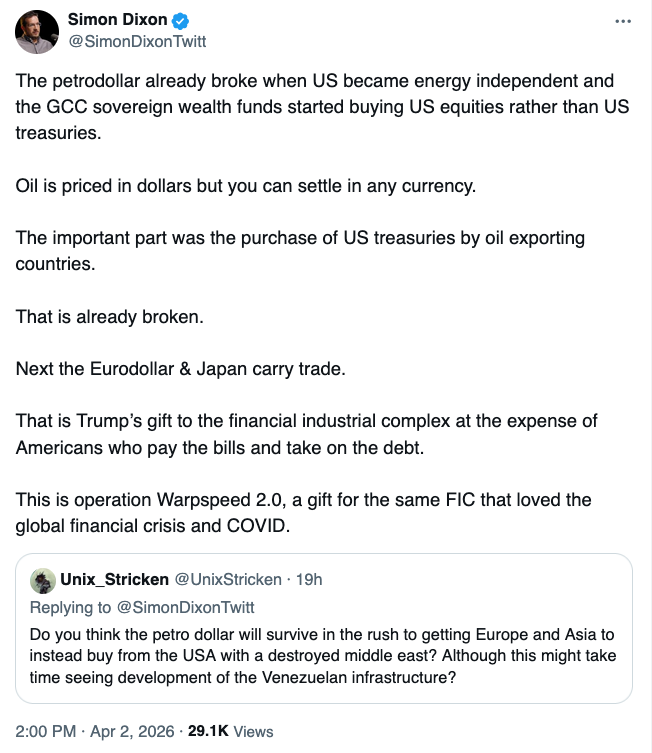Click the 'Next the Eurodollar & Japan' line
The width and height of the screenshot is (652, 753).
(x=180, y=369)
